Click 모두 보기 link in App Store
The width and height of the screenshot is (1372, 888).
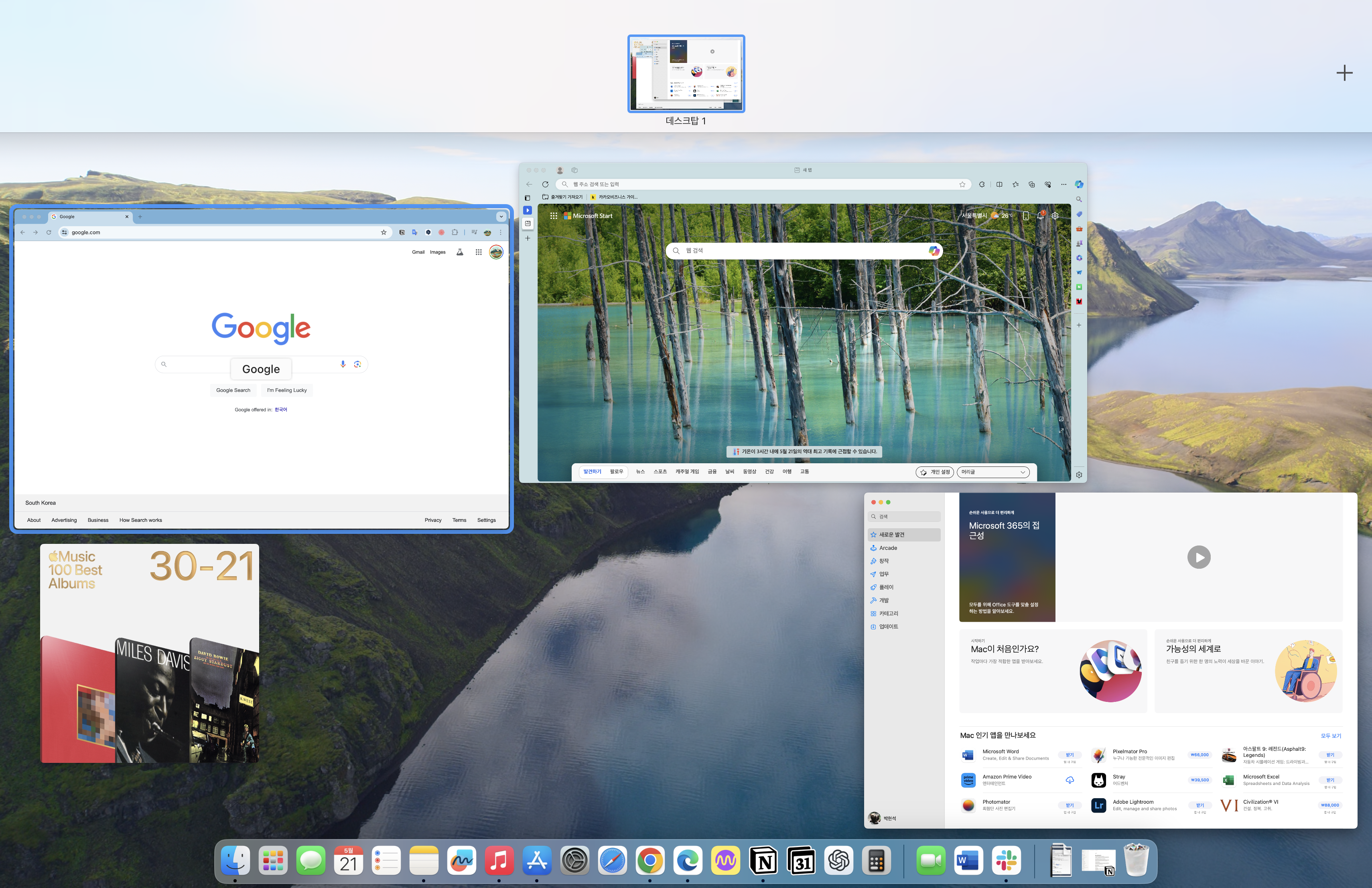point(1331,736)
